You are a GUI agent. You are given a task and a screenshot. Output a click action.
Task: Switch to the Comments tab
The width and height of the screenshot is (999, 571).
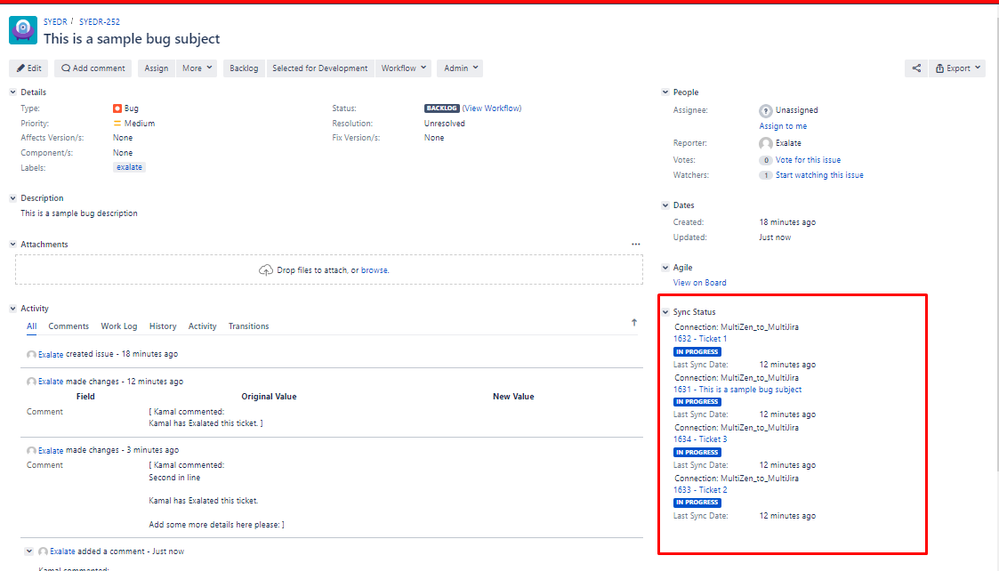pyautogui.click(x=69, y=326)
